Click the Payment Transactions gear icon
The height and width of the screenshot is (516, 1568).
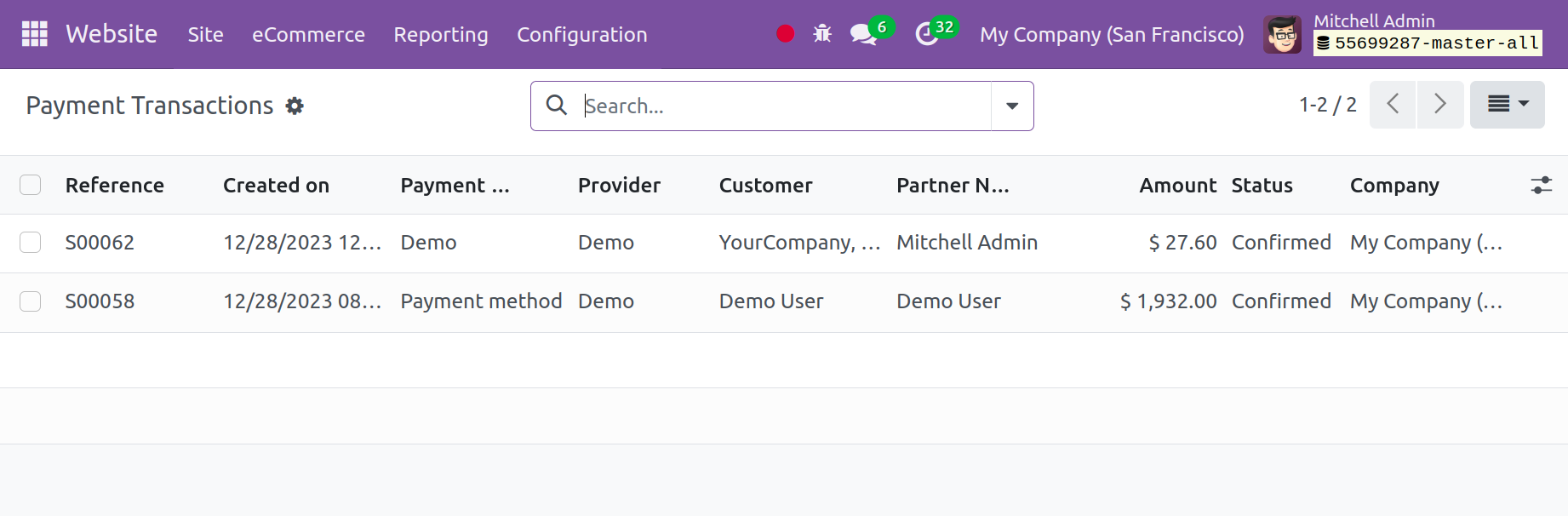pyautogui.click(x=295, y=106)
